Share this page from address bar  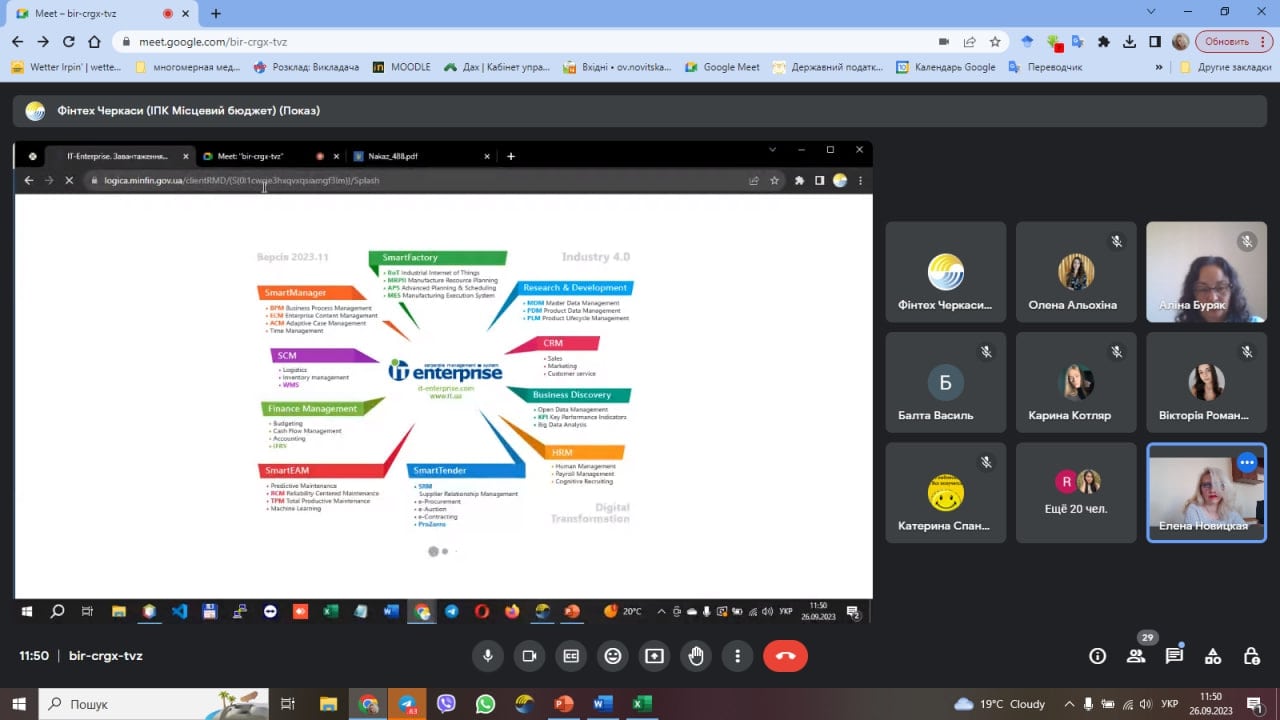tap(969, 42)
